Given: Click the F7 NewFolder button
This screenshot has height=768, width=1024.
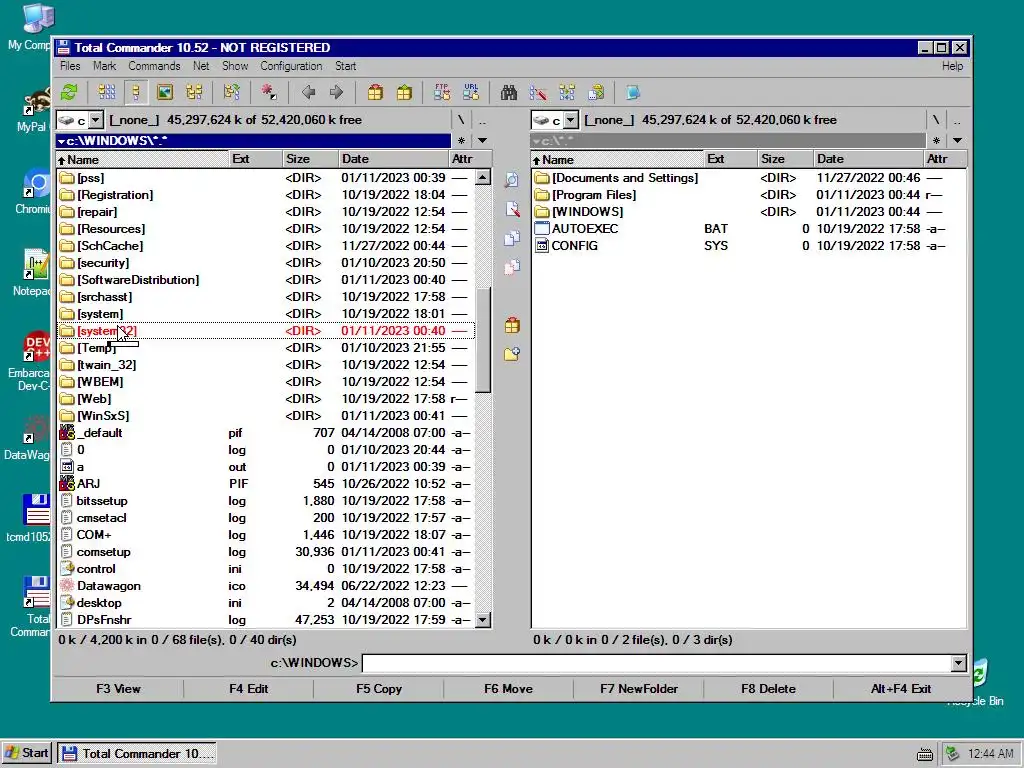Looking at the screenshot, I should tap(639, 689).
